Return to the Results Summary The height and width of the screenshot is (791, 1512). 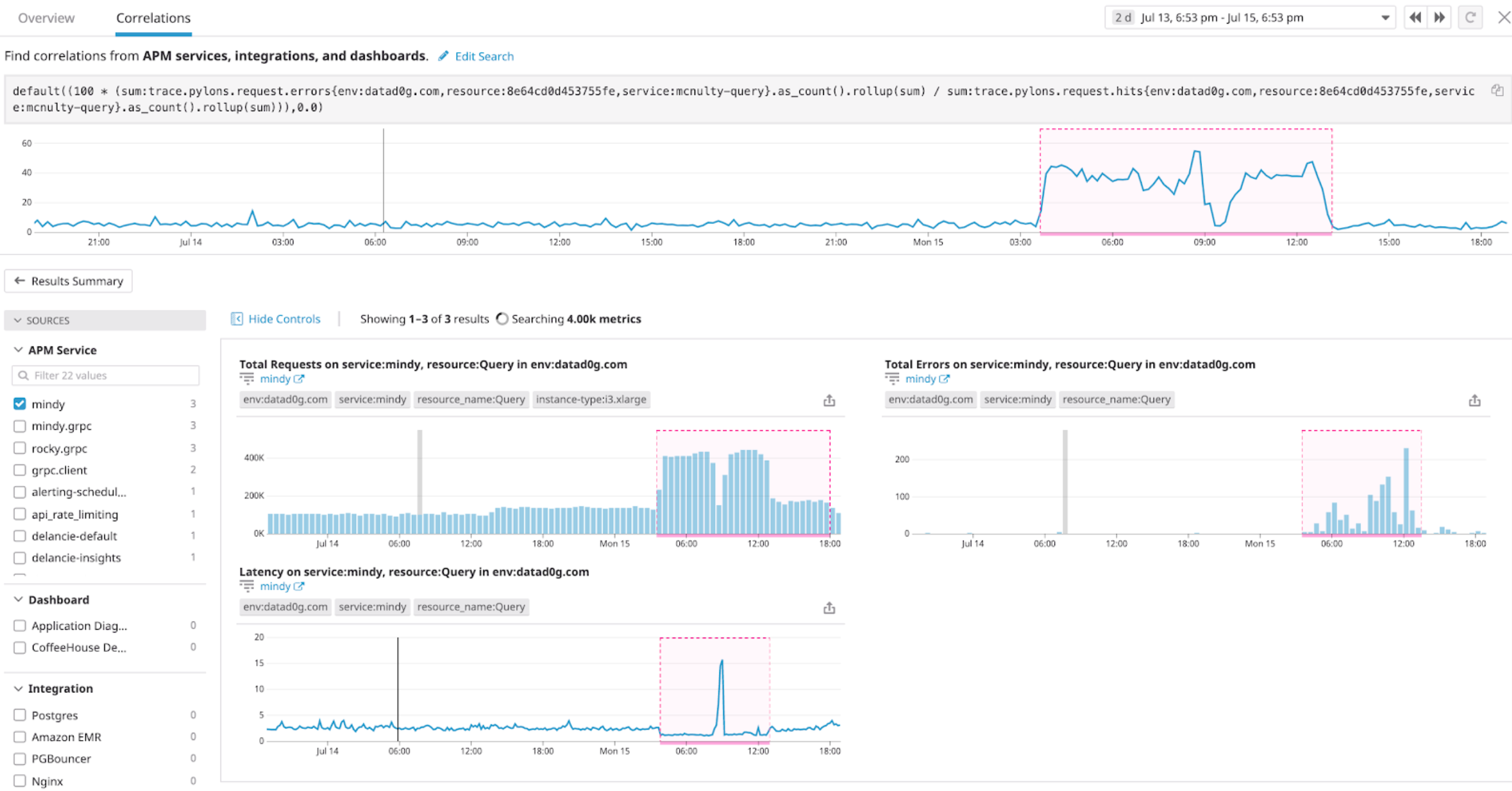68,281
